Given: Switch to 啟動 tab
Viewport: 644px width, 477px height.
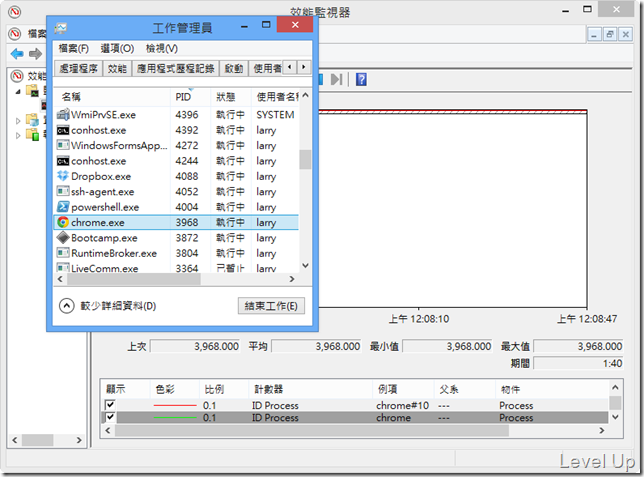Looking at the screenshot, I should (234, 69).
